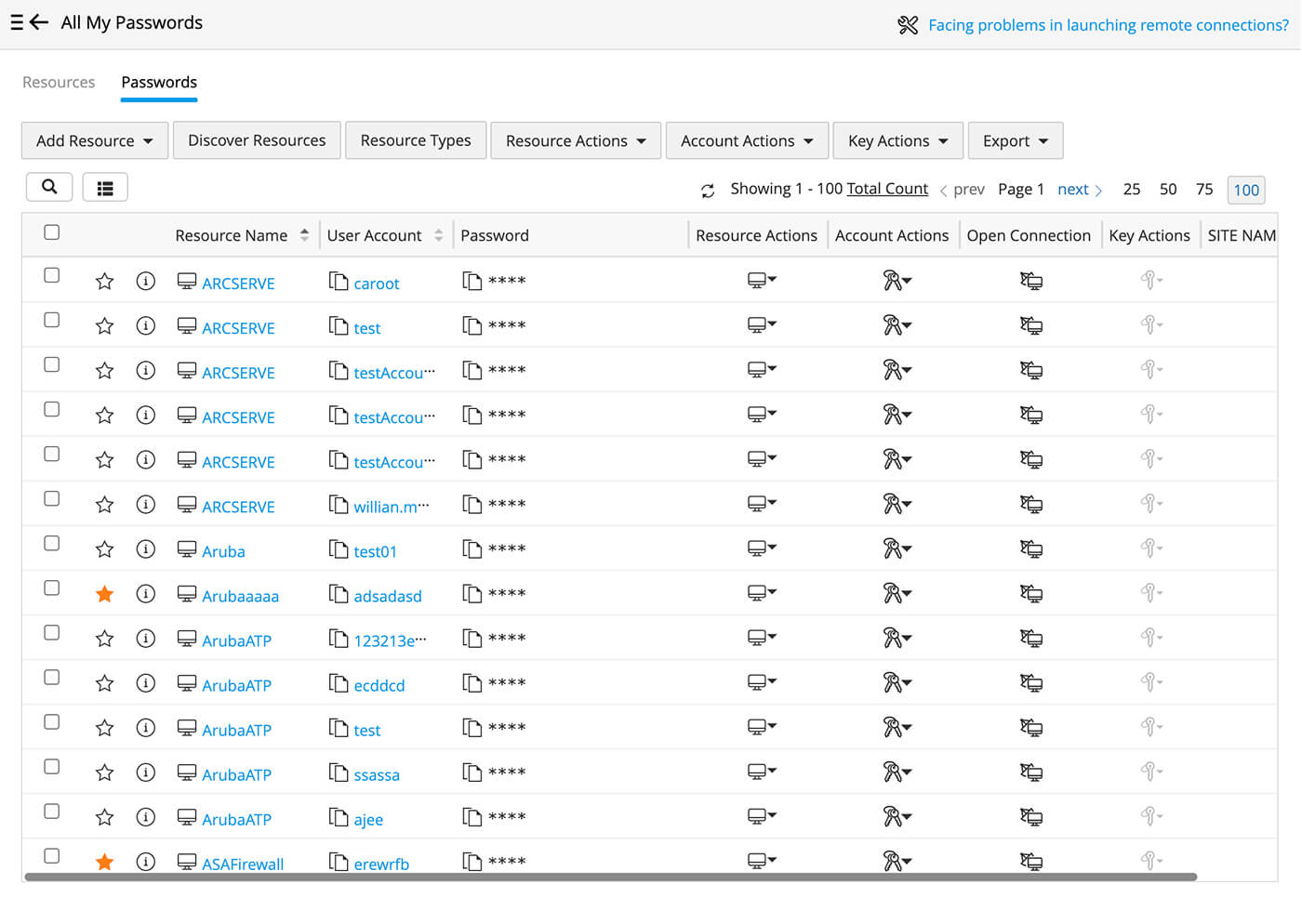The height and width of the screenshot is (924, 1302).
Task: Click the search magnifier button
Action: (49, 187)
